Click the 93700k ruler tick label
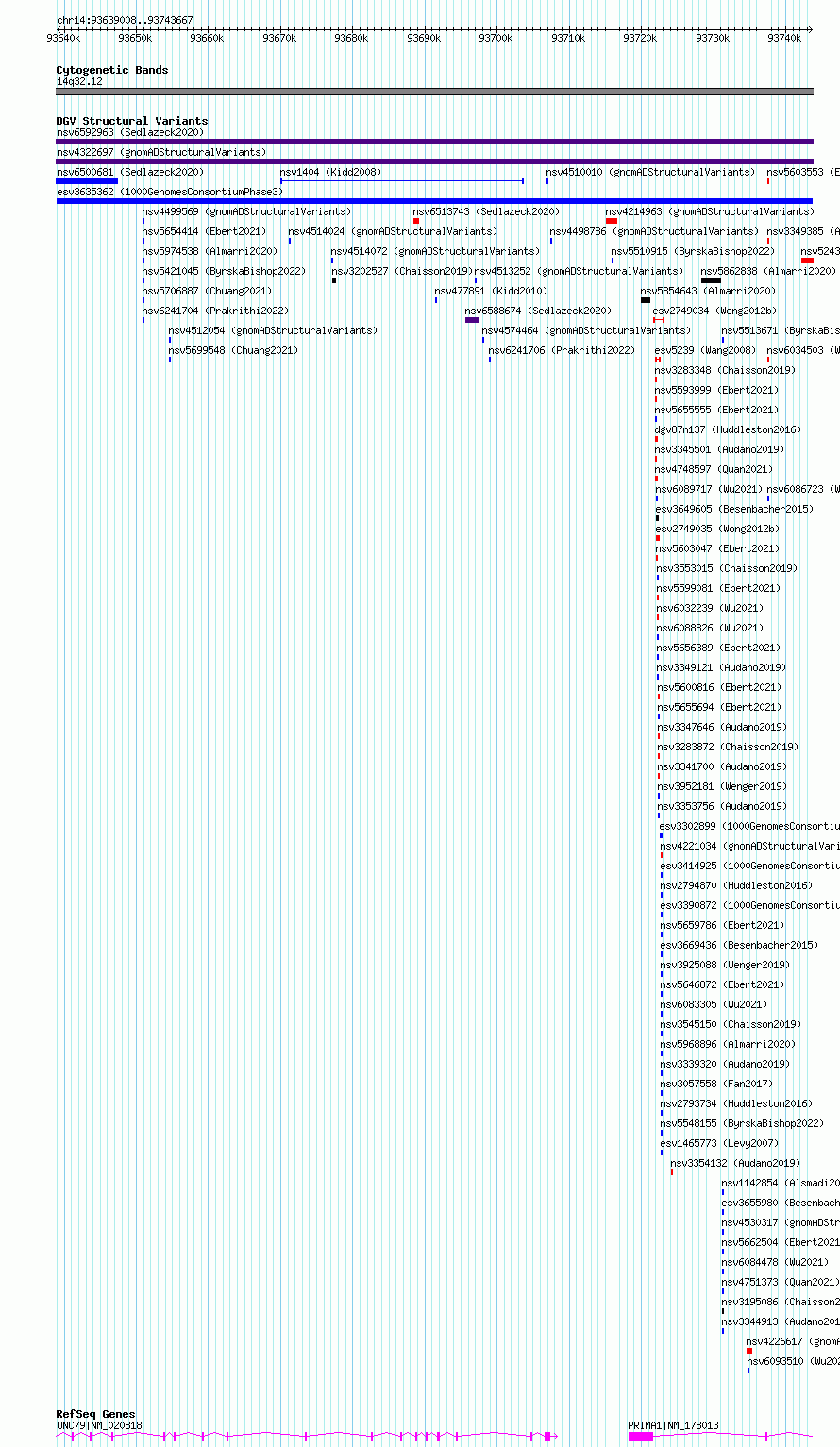This screenshot has height=1447, width=840. (x=496, y=38)
